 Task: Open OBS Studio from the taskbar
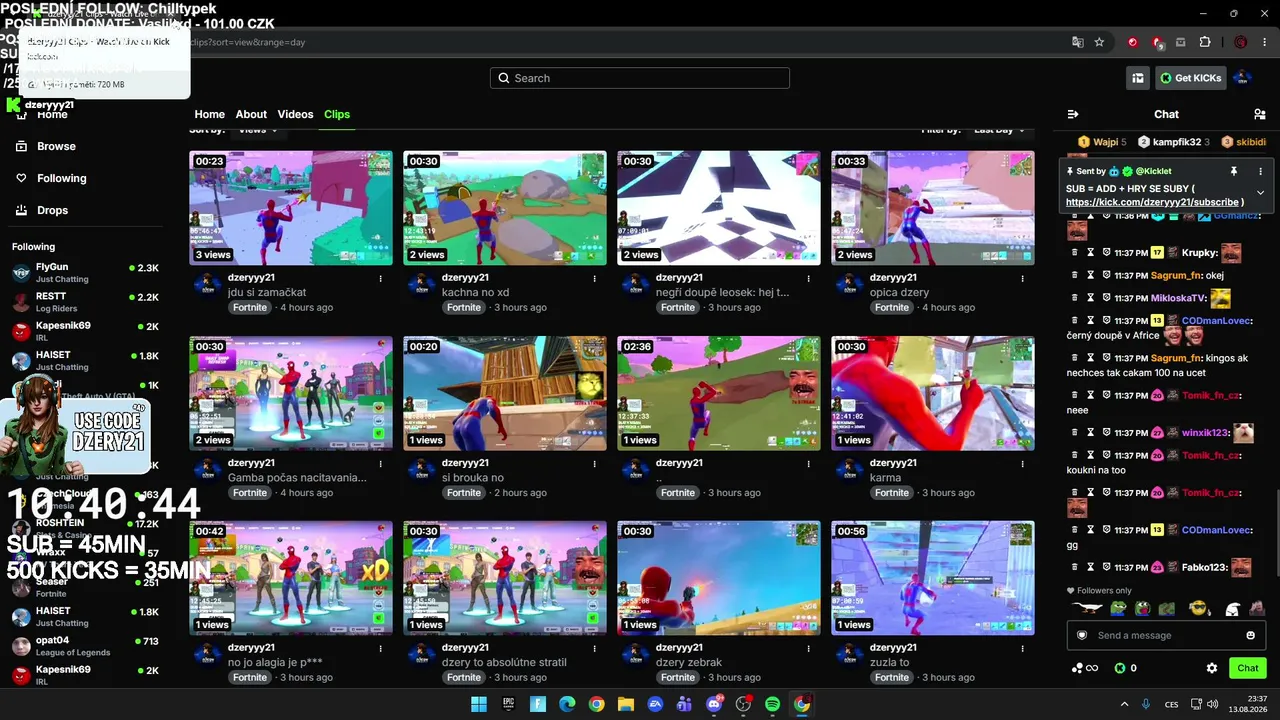(x=743, y=704)
